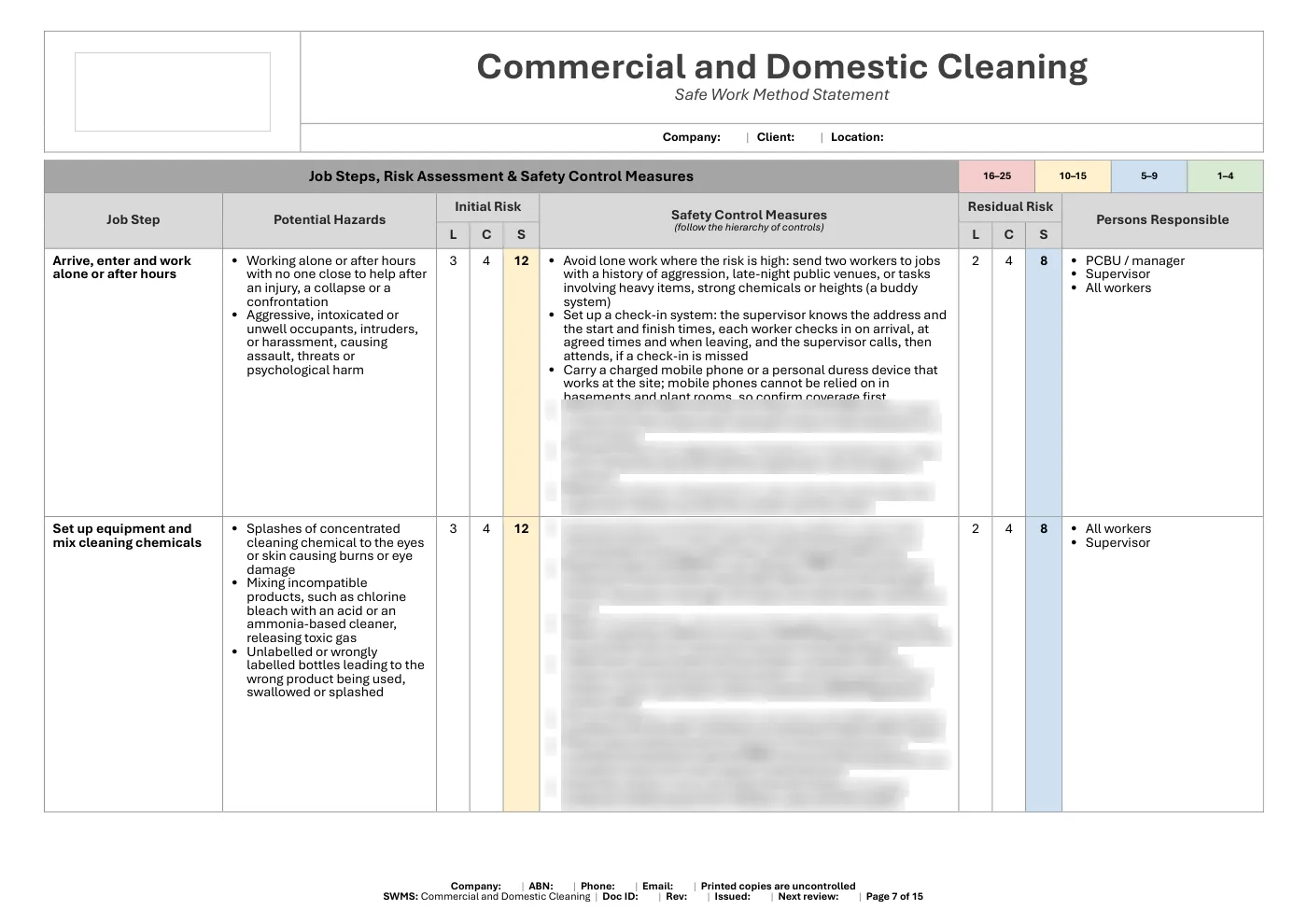Image resolution: width=1307 pixels, height=924 pixels.
Task: Click footer text "SWMS: Commercial and Domestic Cleaning"
Action: click(486, 897)
